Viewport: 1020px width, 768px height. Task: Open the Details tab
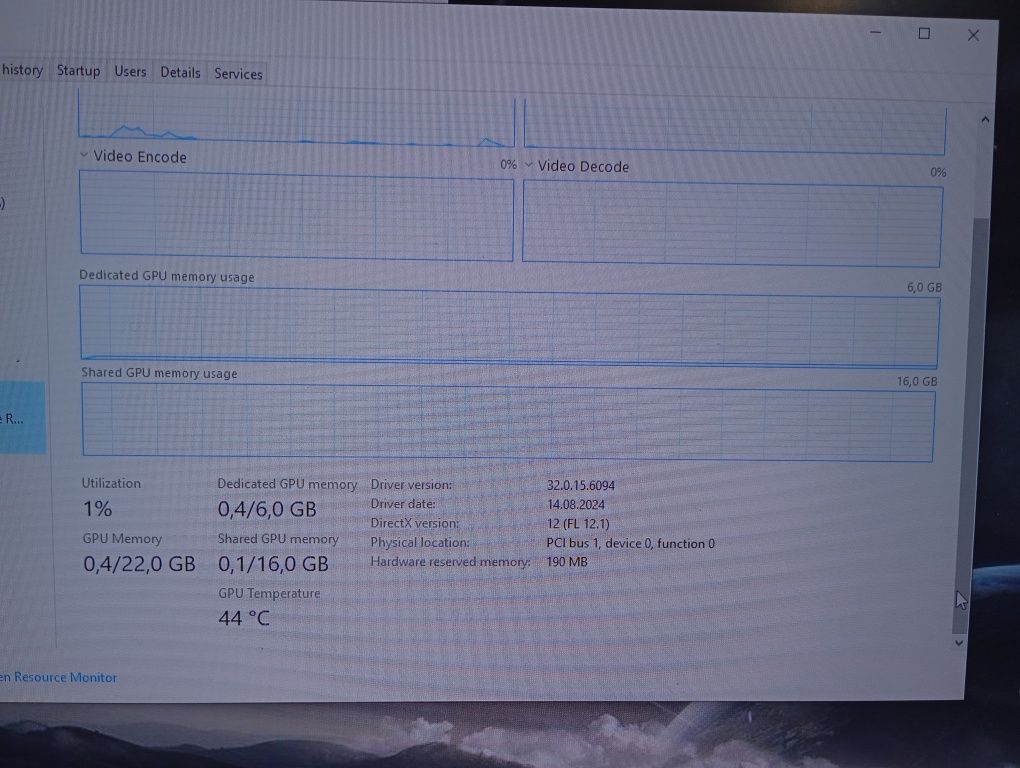180,72
